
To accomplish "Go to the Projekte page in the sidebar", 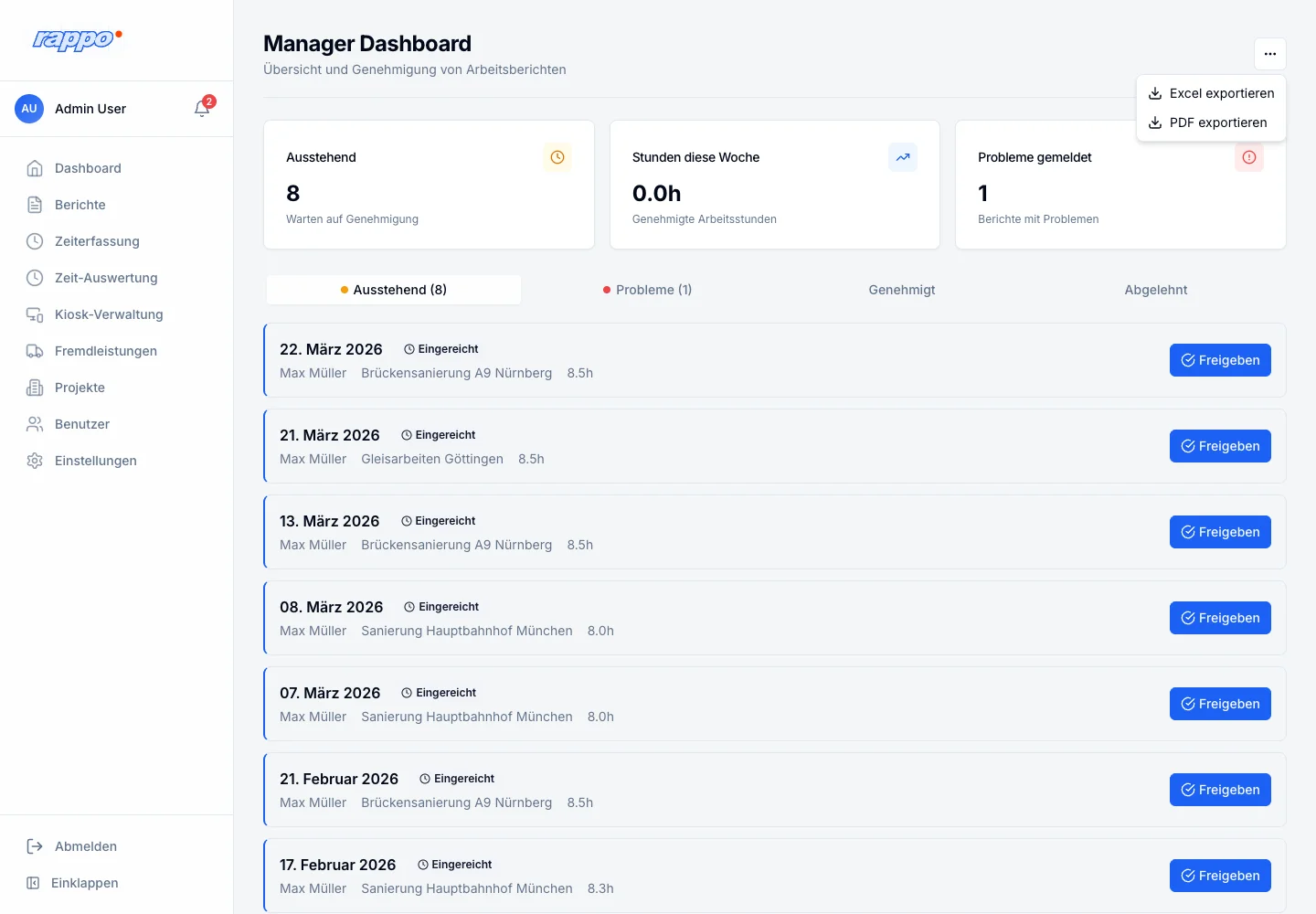I will [117, 388].
